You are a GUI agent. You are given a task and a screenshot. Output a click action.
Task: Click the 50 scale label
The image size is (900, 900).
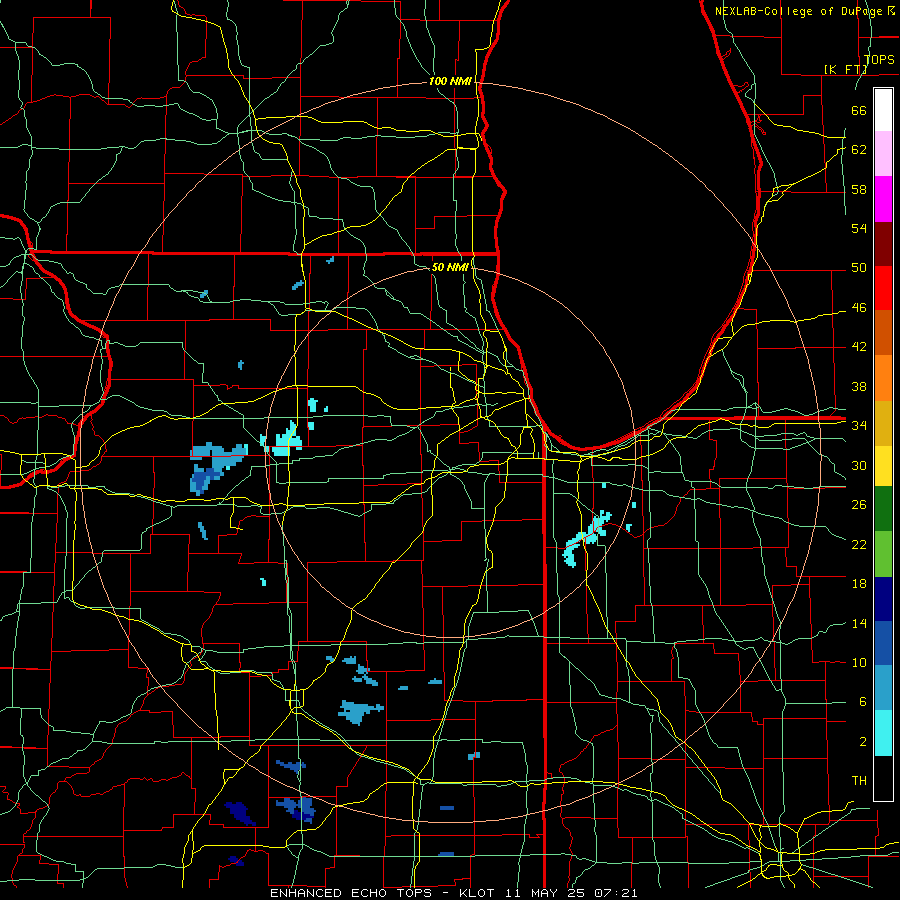pos(859,268)
